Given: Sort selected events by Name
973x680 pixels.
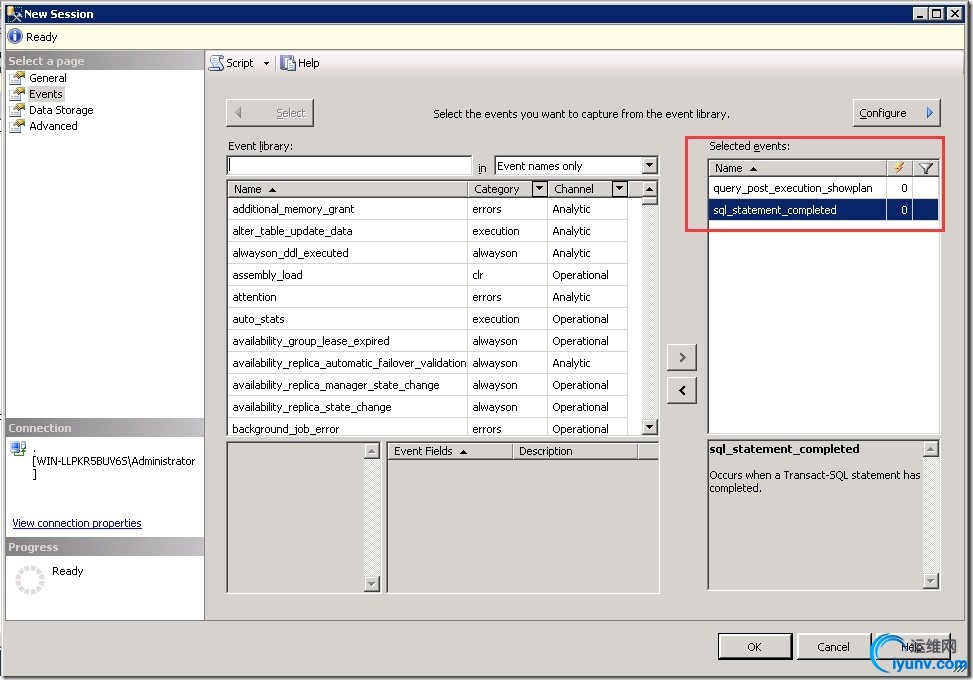Looking at the screenshot, I should (x=797, y=168).
